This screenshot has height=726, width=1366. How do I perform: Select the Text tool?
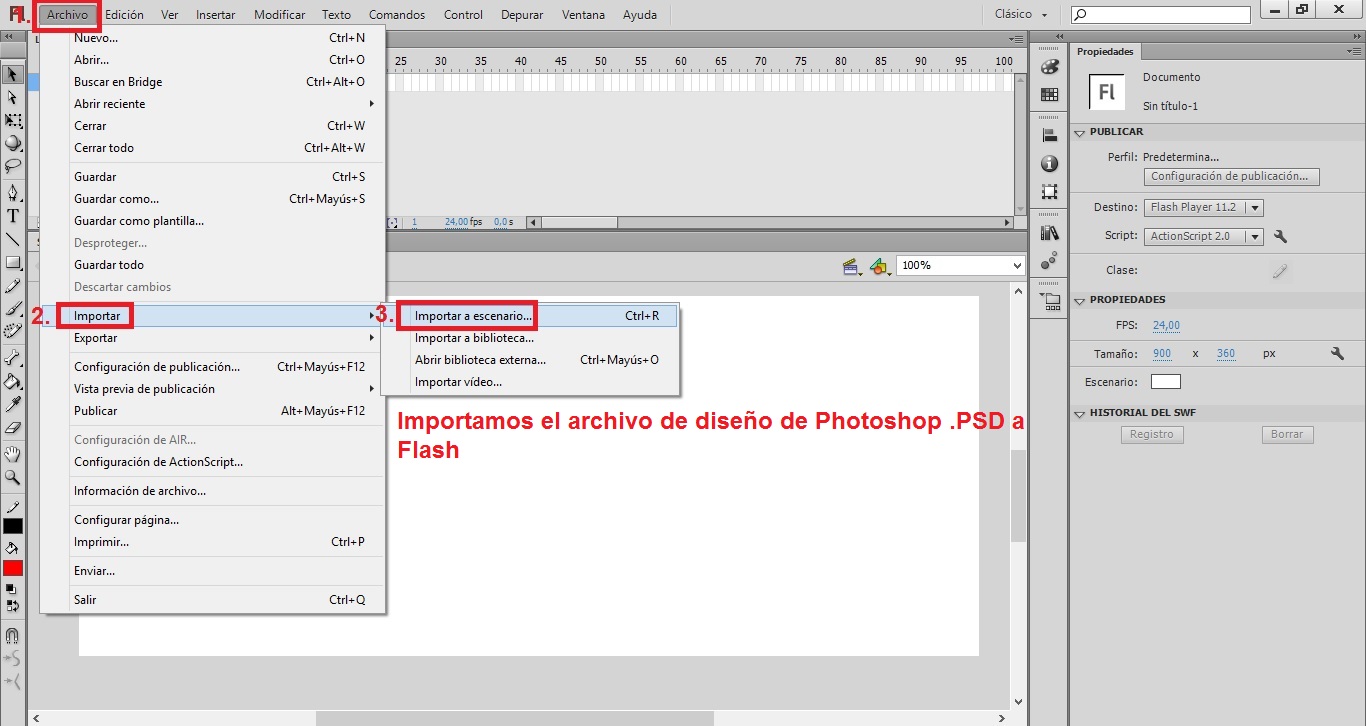(13, 215)
